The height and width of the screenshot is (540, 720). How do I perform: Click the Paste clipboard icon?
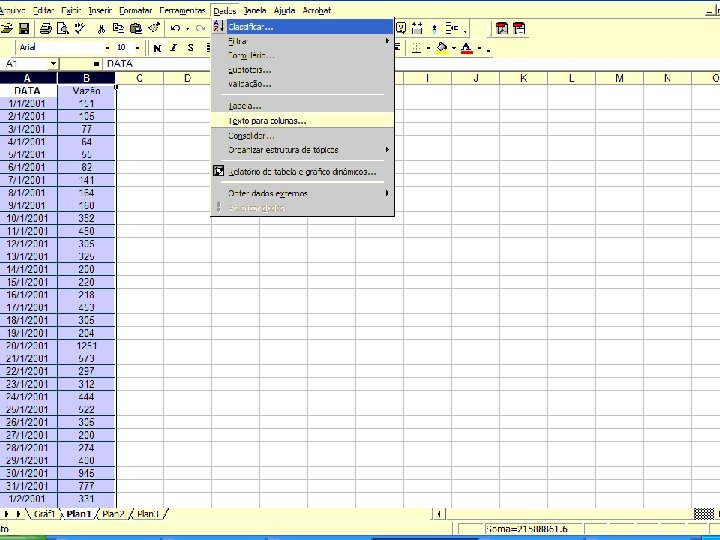click(x=136, y=28)
